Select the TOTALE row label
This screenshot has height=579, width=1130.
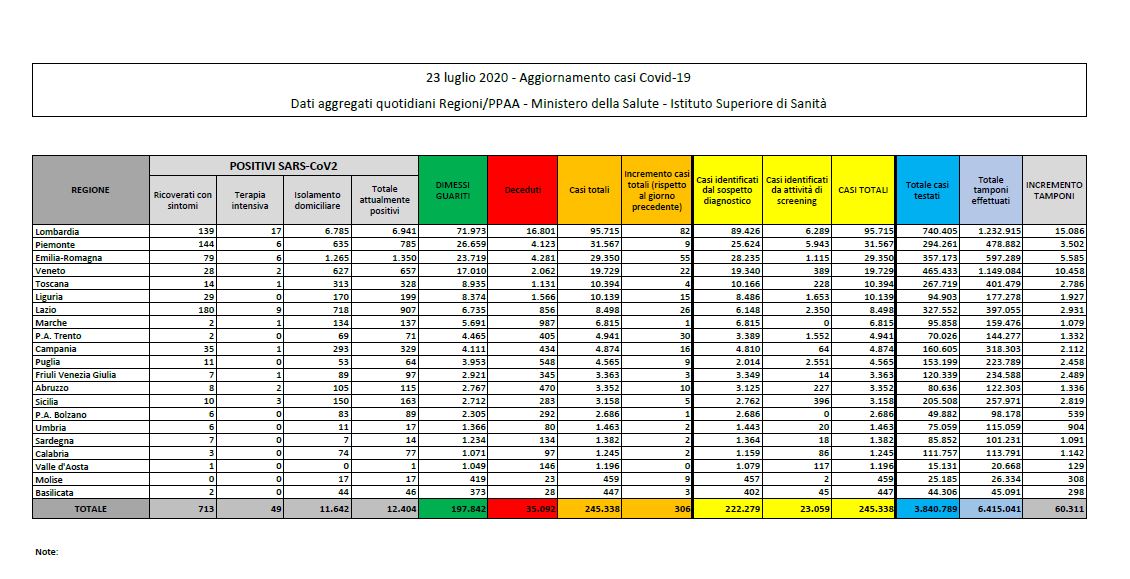pyautogui.click(x=91, y=509)
